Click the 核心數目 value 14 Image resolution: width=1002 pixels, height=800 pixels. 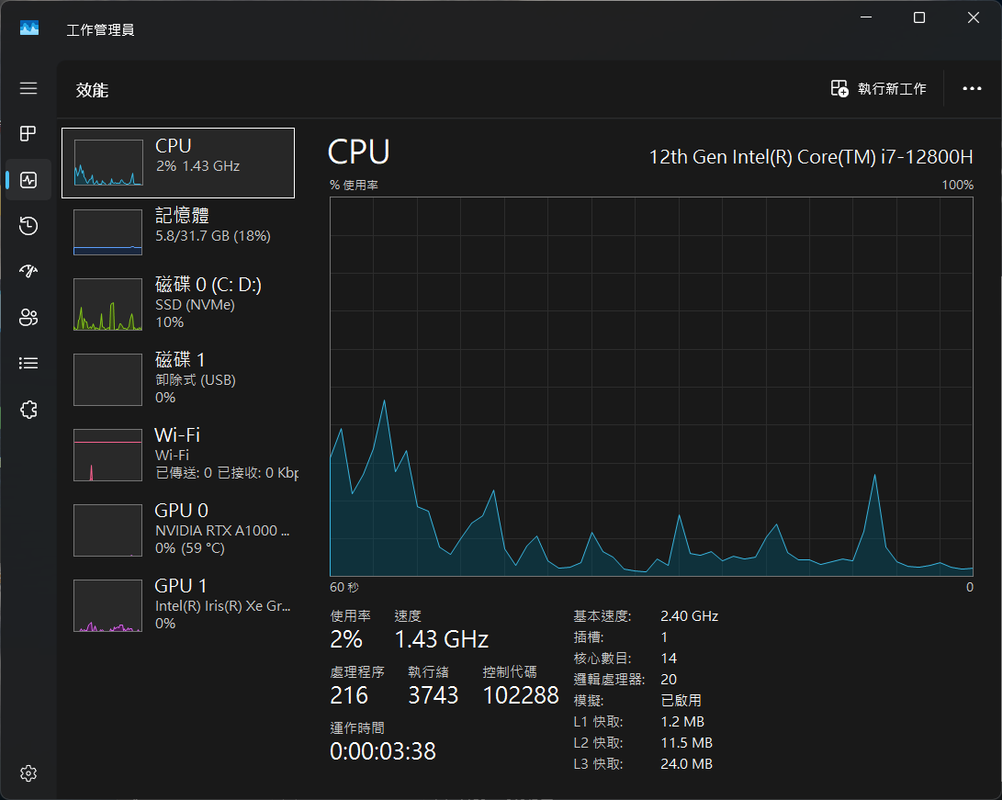(x=668, y=658)
